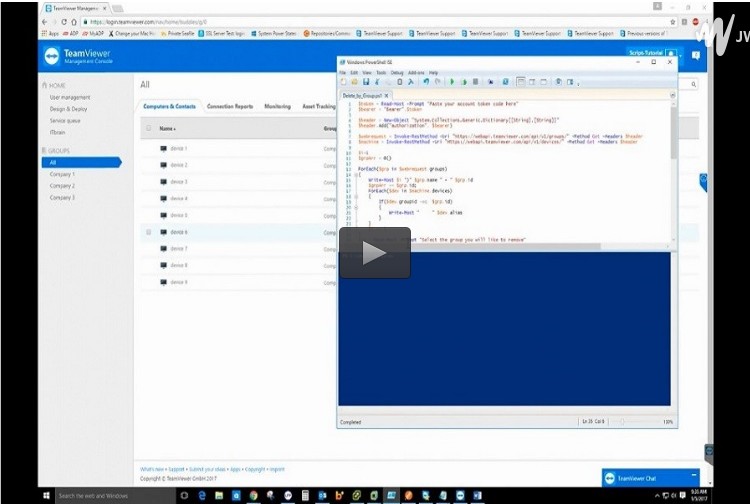750x504 pixels.
Task: Click the TeamViewer Management Console logo
Action: [x=78, y=56]
